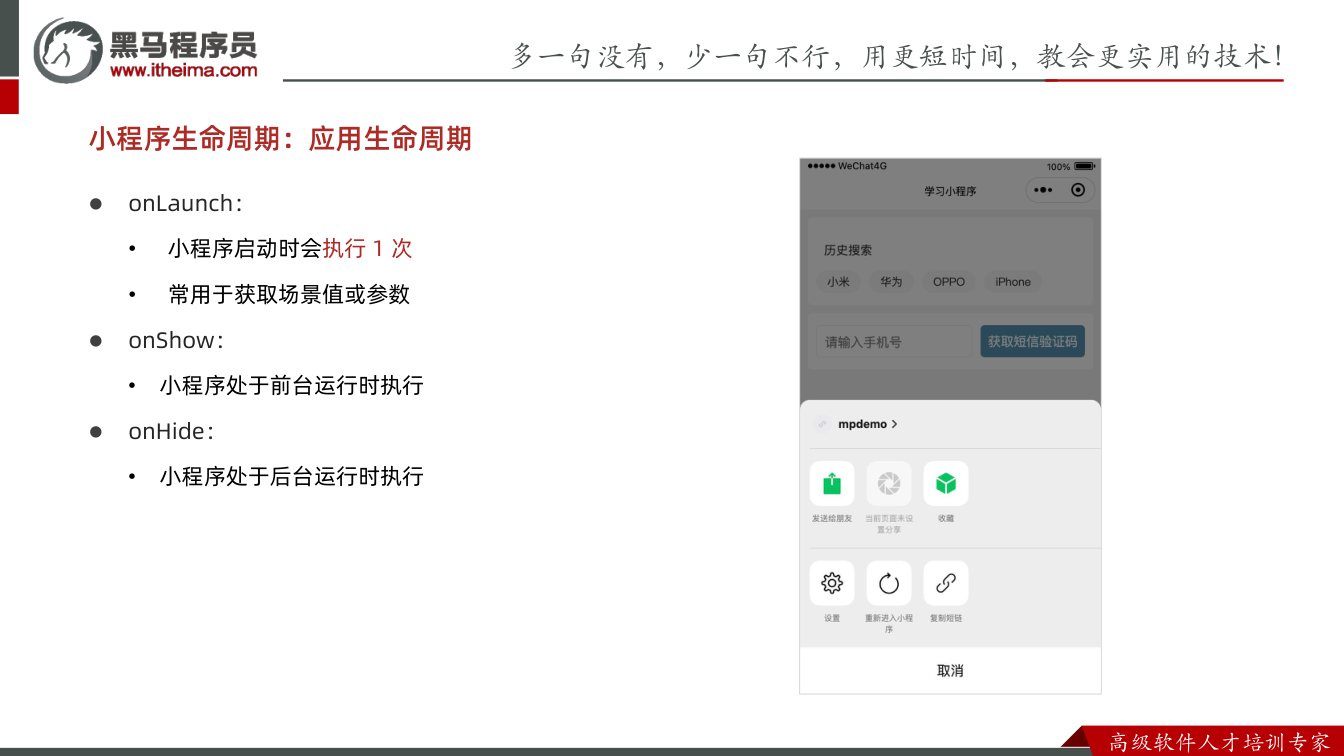Screen dimensions: 1344x756
Task: Click the 学习小程序 page title
Action: click(x=950, y=191)
